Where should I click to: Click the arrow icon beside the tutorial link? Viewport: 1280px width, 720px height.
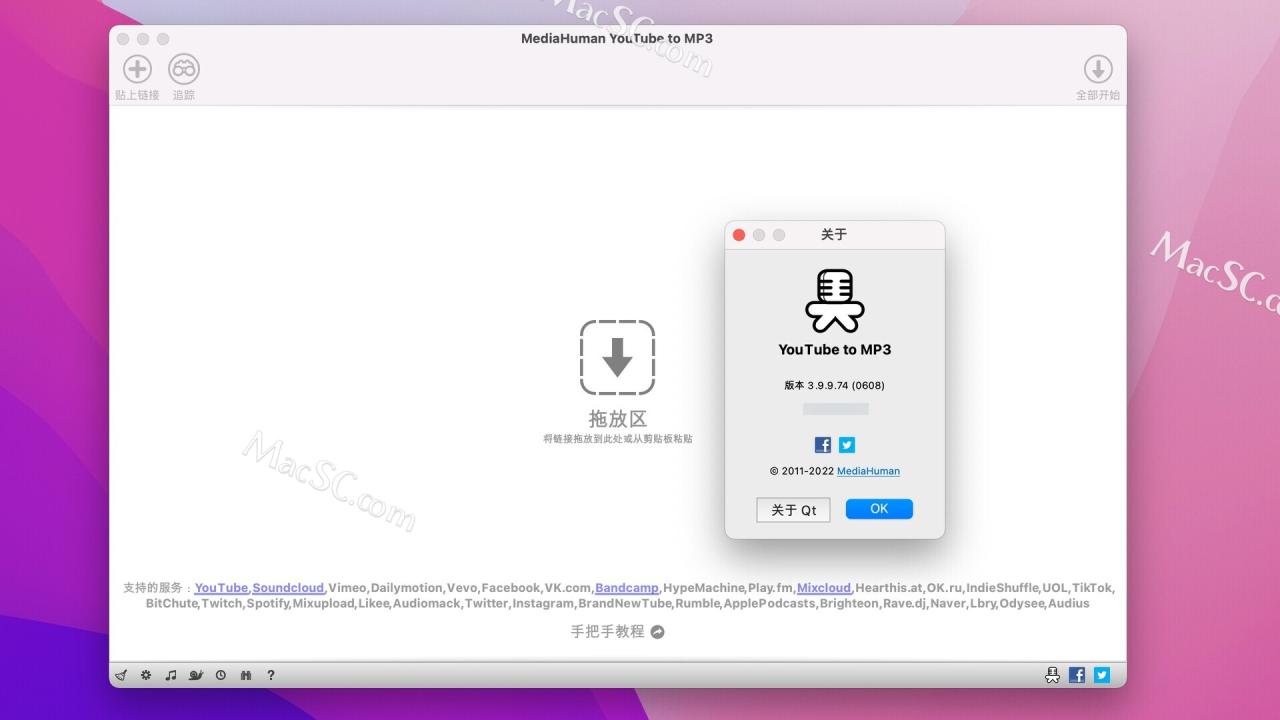click(x=657, y=632)
